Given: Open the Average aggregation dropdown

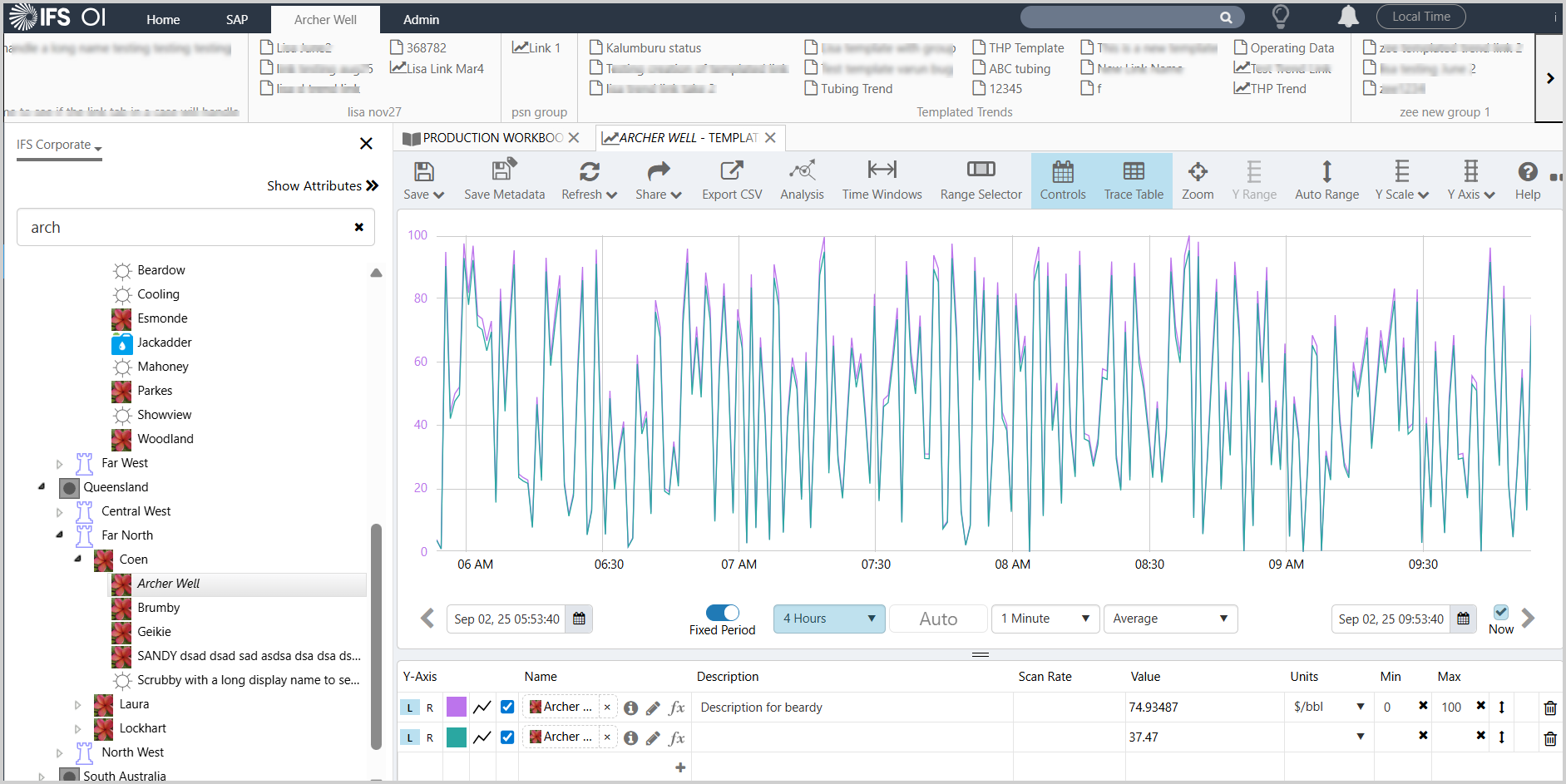Looking at the screenshot, I should pos(1169,619).
